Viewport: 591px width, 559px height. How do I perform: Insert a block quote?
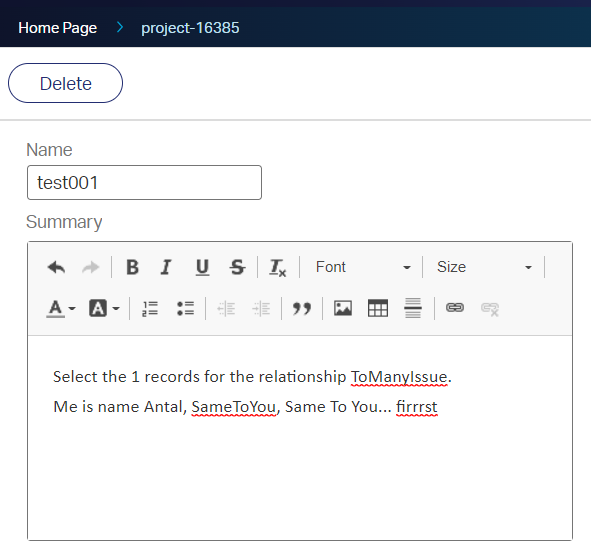[302, 309]
